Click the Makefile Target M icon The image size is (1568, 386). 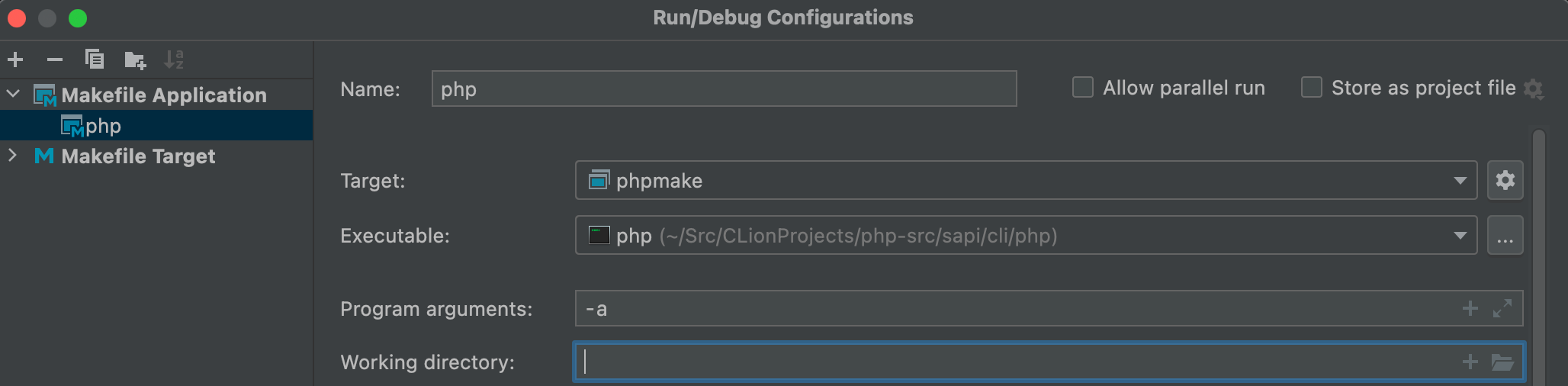pyautogui.click(x=44, y=156)
